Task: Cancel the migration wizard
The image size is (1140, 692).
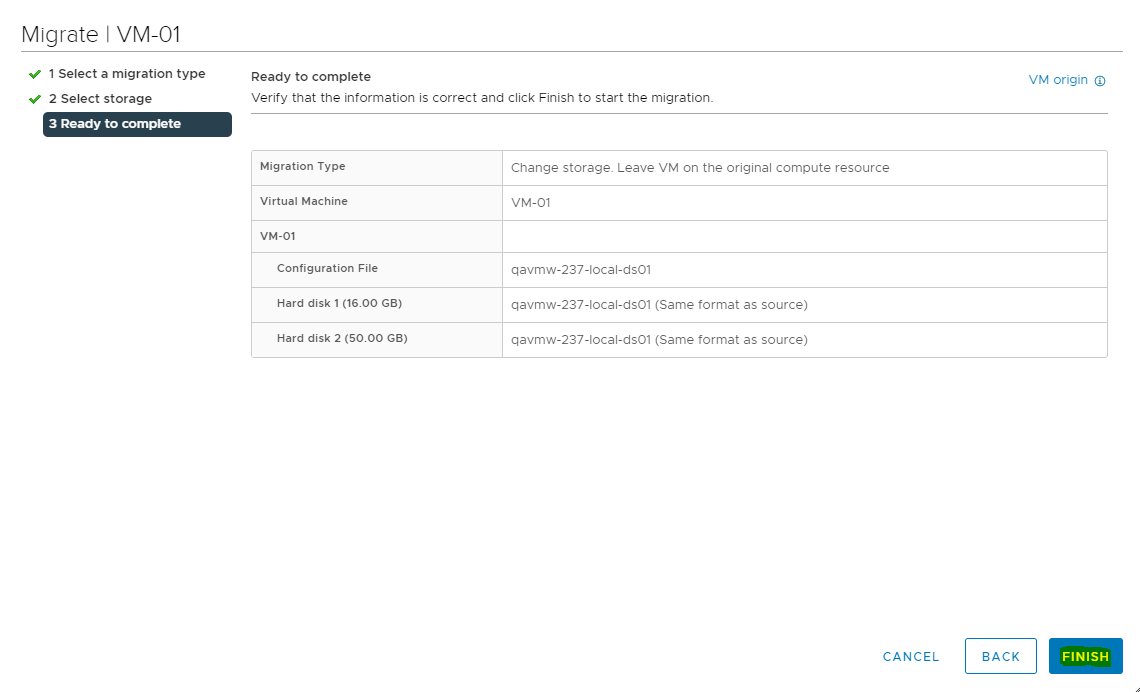Action: [911, 656]
